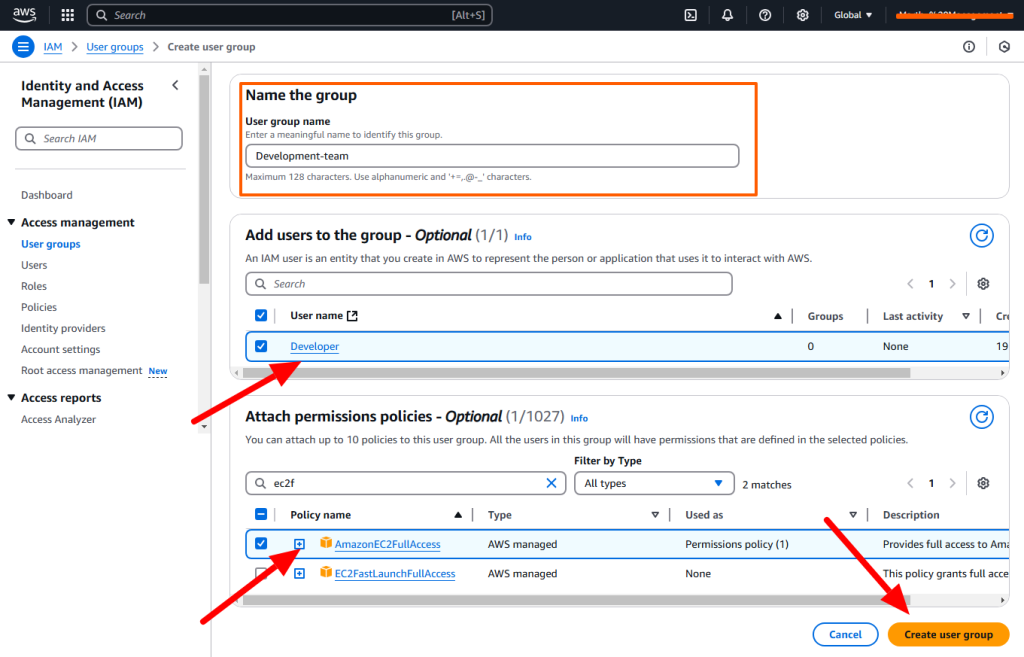Uncheck the AmazonEC2FullAccess checkbox
The image size is (1024, 657).
coord(261,543)
